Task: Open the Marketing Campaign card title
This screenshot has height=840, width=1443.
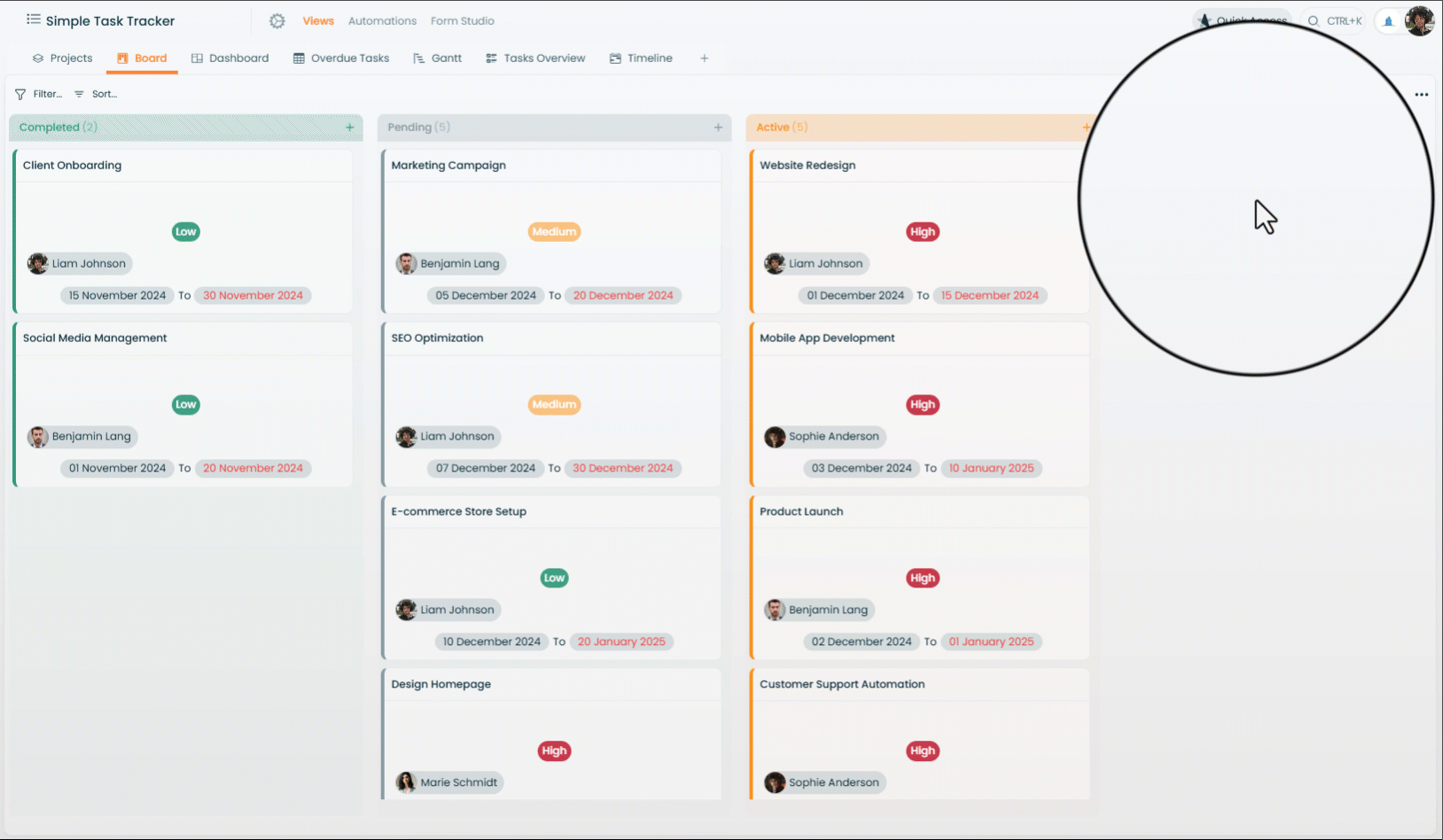Action: click(x=448, y=166)
